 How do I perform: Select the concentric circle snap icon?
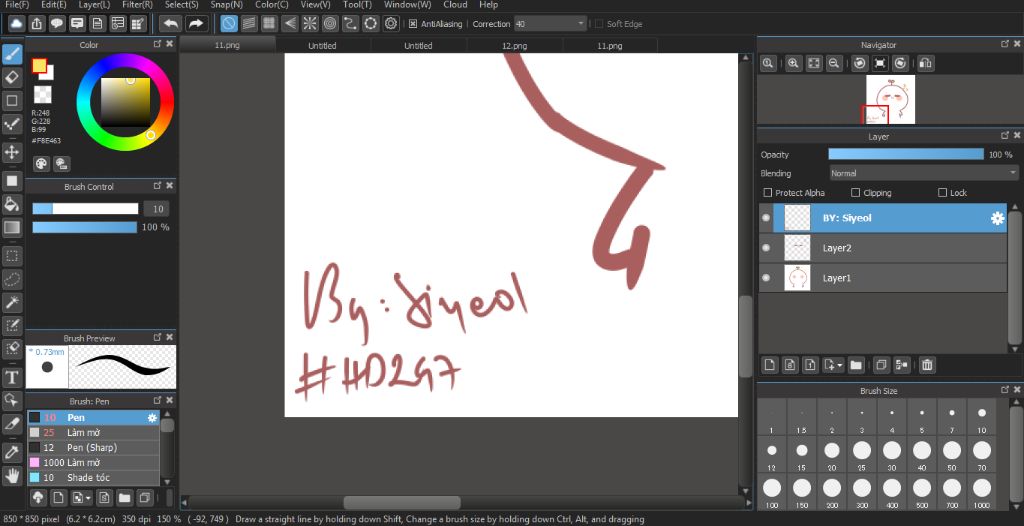pyautogui.click(x=330, y=24)
